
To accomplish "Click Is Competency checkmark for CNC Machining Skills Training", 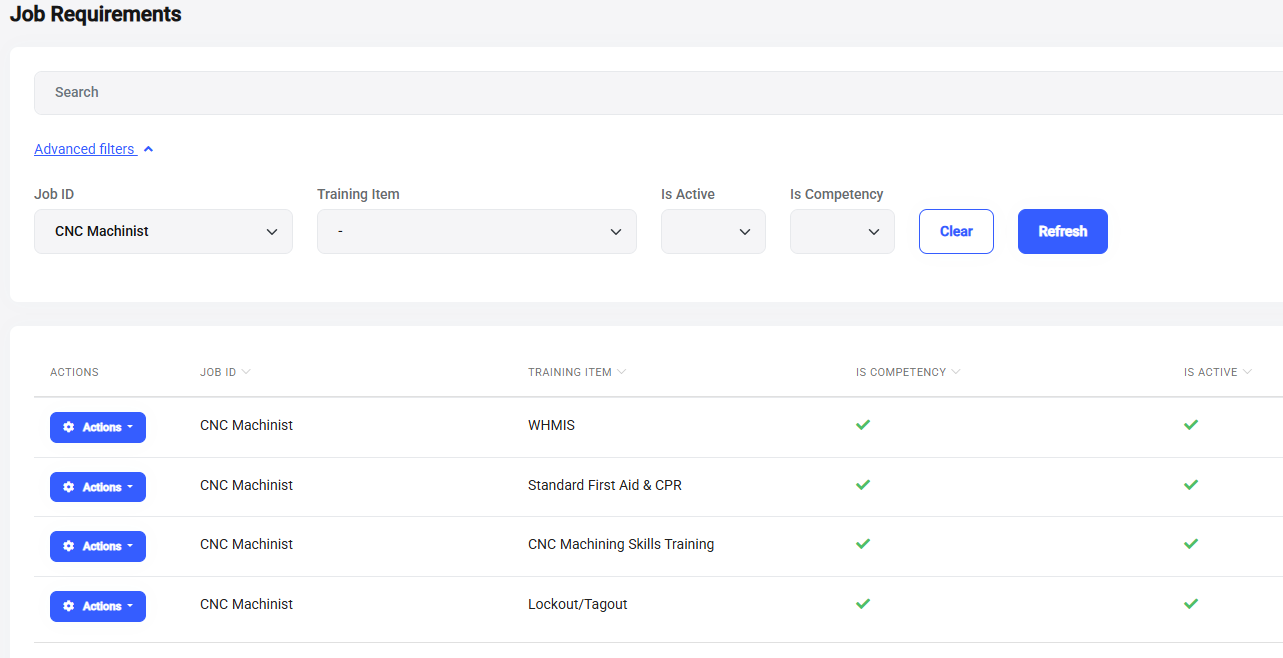I will point(863,544).
